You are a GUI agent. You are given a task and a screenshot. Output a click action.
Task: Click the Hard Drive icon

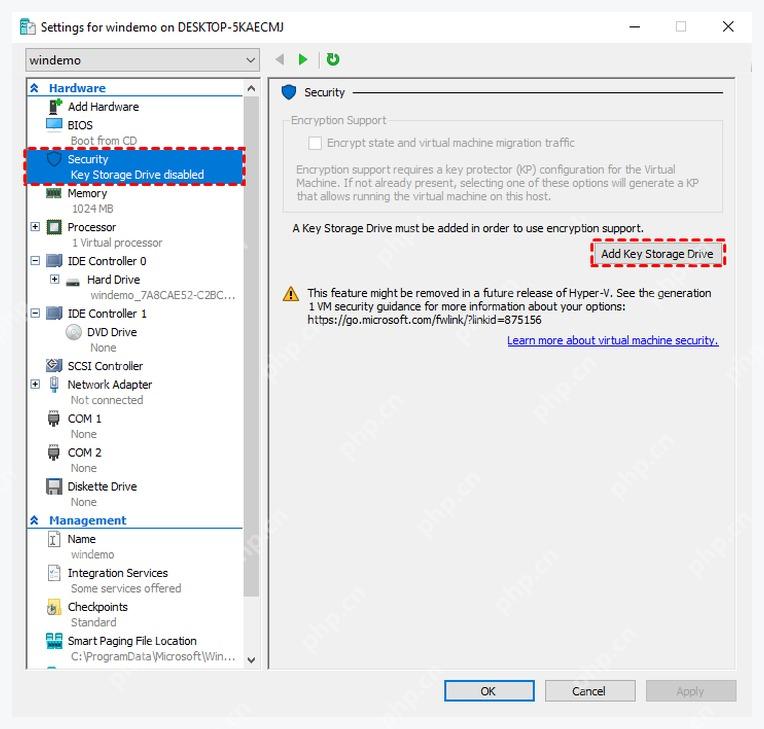coord(73,282)
